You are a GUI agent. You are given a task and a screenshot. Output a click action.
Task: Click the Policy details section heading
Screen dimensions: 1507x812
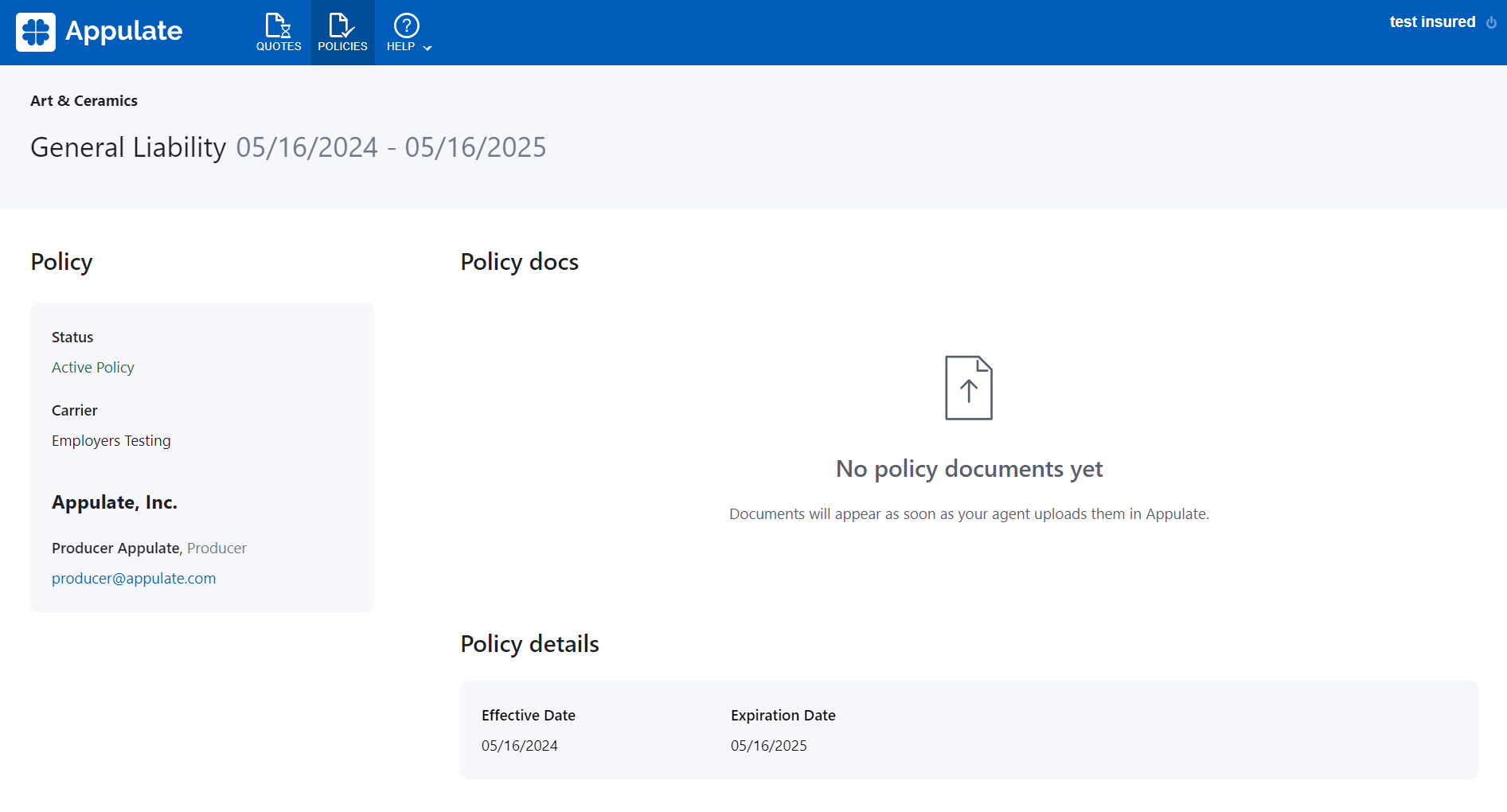tap(529, 644)
